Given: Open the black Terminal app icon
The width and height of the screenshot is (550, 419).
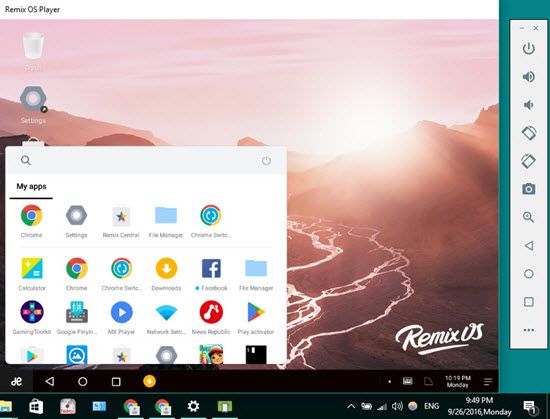Looking at the screenshot, I should (256, 354).
